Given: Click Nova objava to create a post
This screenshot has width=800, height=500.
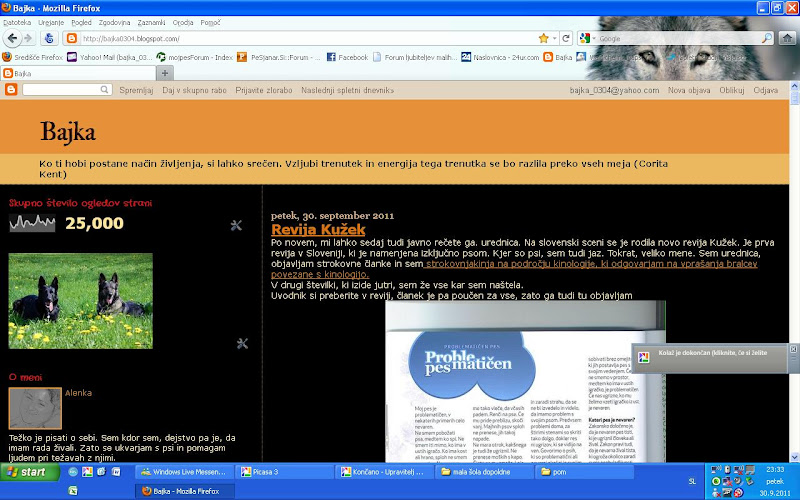Looking at the screenshot, I should click(689, 90).
